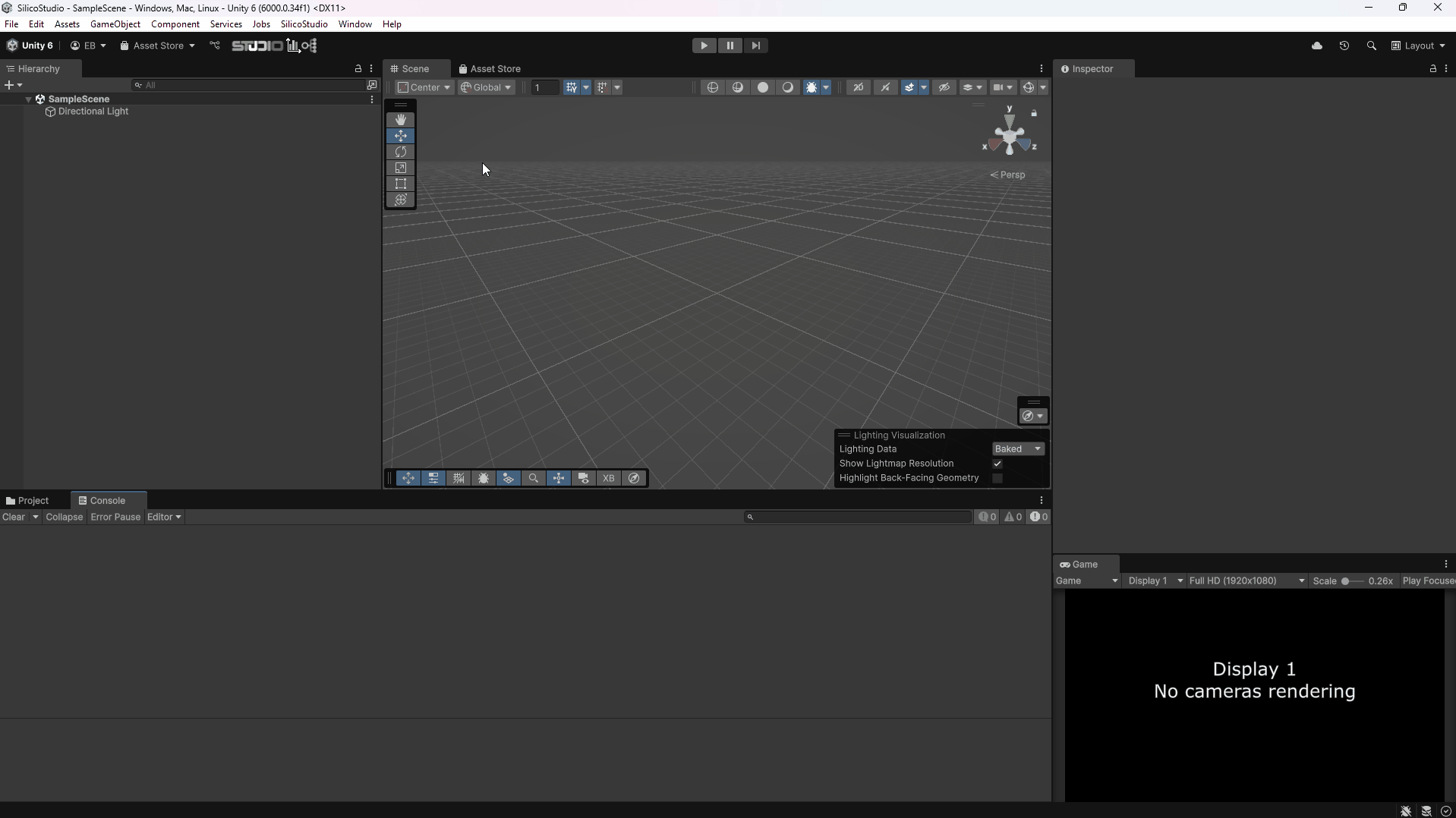The width and height of the screenshot is (1456, 818).
Task: Click the Hierarchy search field
Action: (249, 85)
